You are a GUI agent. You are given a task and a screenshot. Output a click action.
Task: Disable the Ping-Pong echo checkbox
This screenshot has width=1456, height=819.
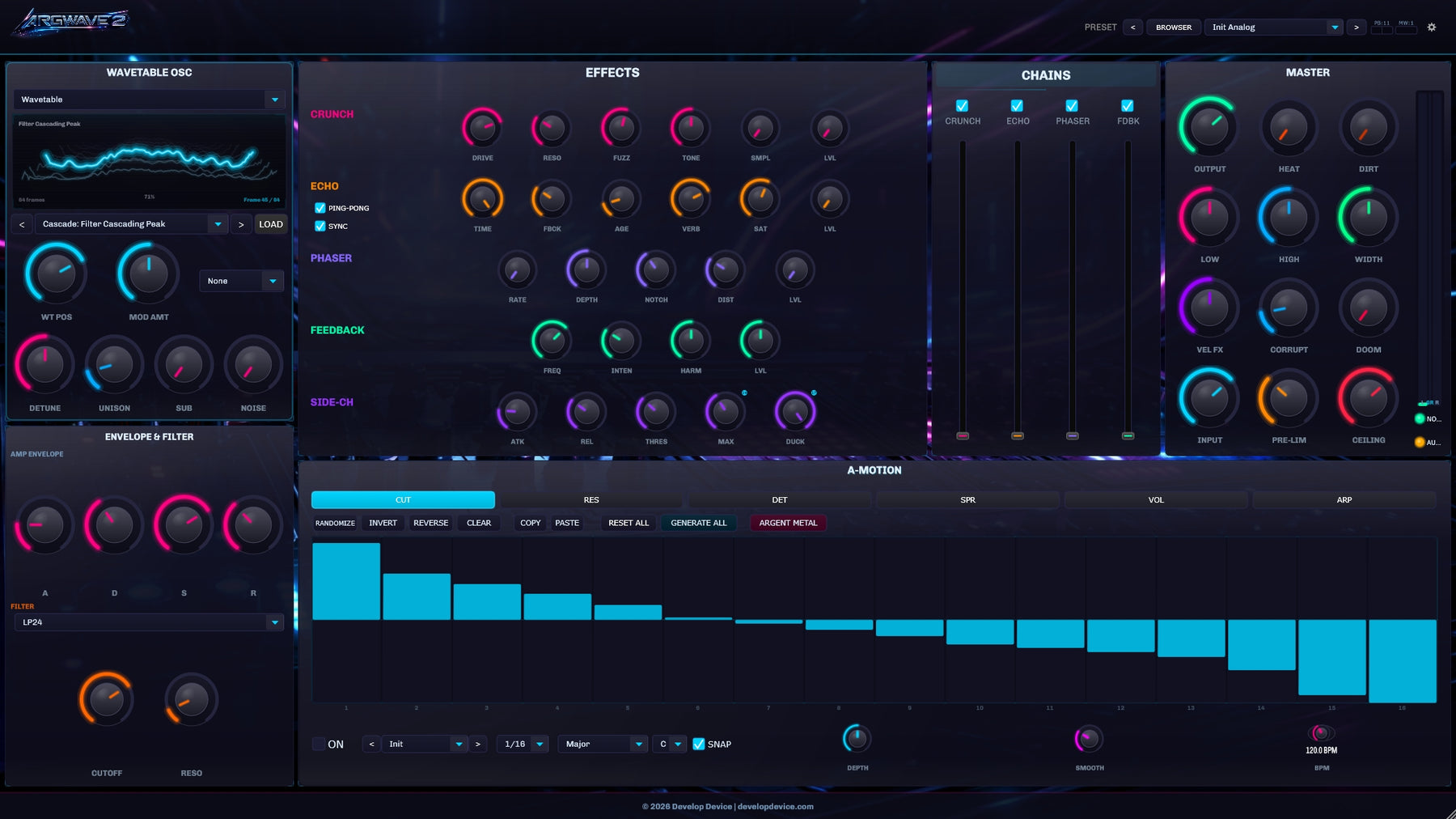319,208
